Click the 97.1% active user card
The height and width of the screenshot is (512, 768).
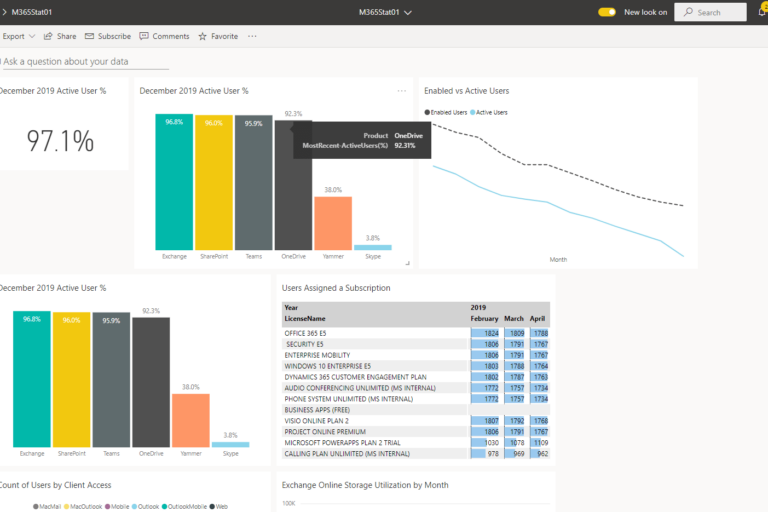pos(60,141)
